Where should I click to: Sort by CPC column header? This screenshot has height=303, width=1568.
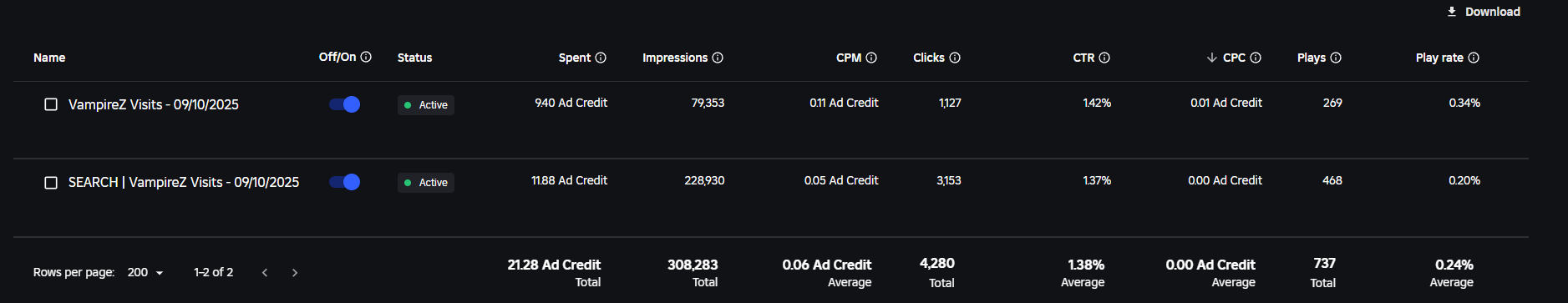[1234, 58]
